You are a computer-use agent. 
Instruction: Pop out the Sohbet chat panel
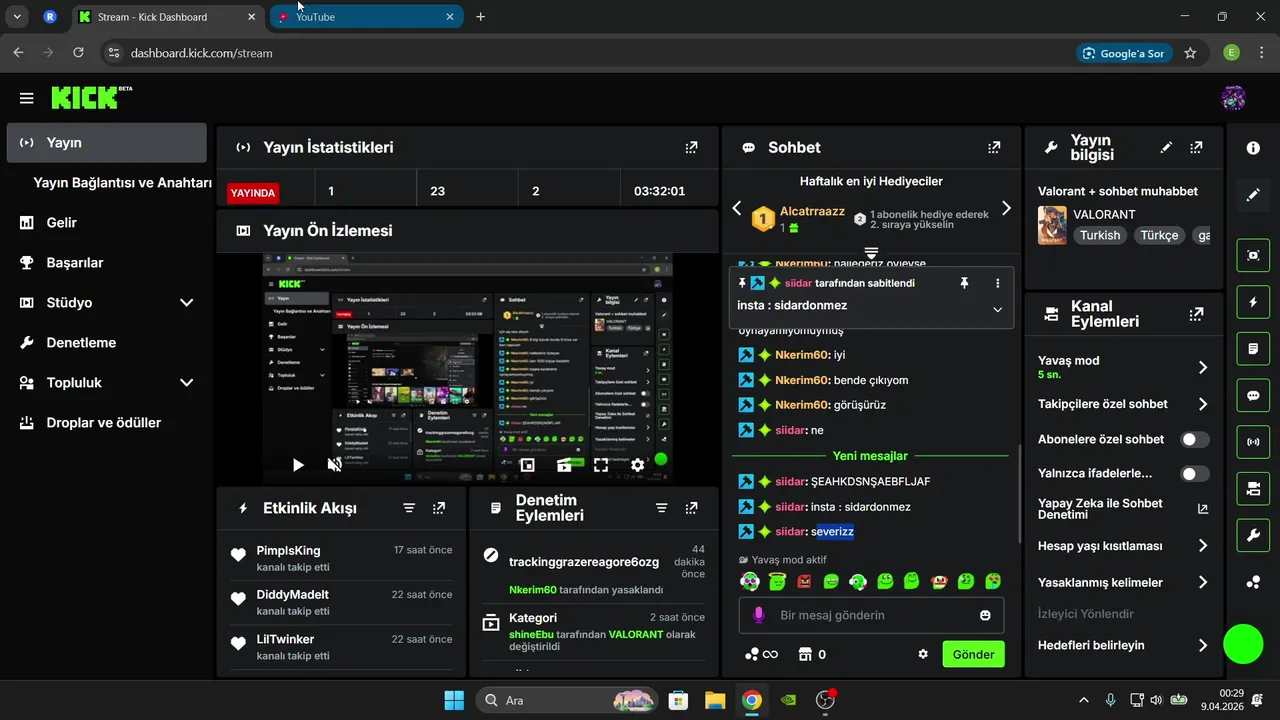994,147
